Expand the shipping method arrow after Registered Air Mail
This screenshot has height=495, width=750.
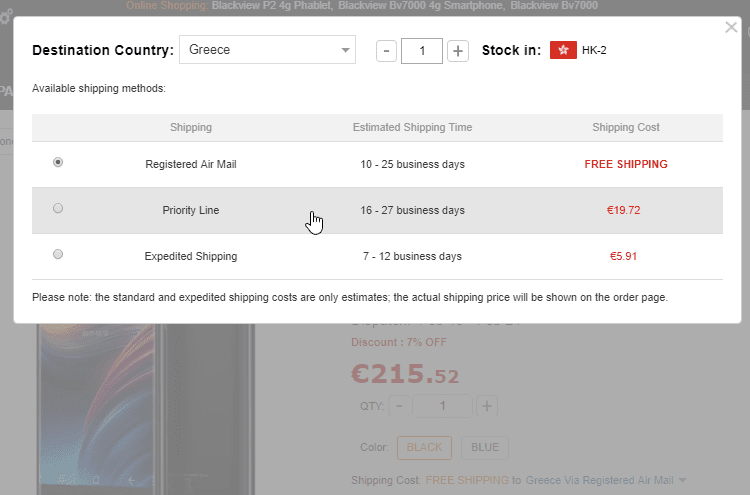[682, 481]
